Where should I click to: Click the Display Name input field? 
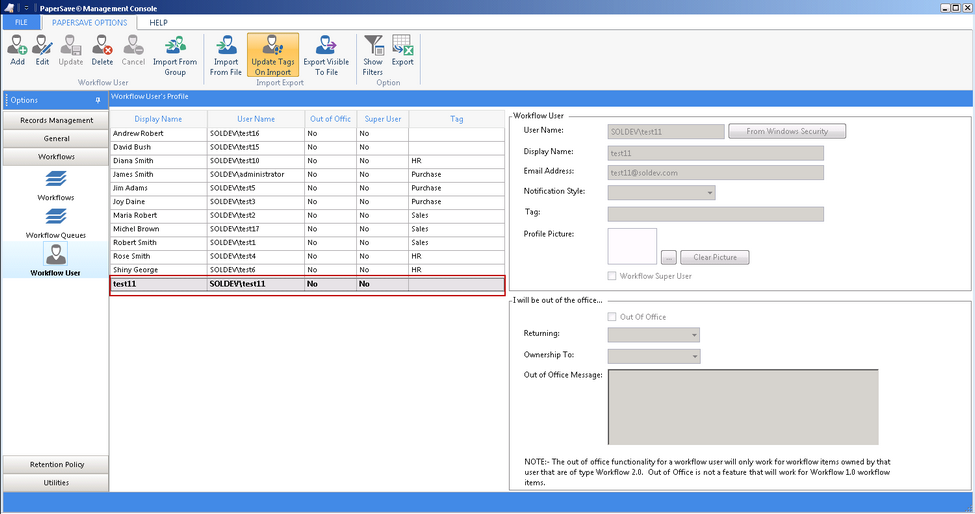716,154
